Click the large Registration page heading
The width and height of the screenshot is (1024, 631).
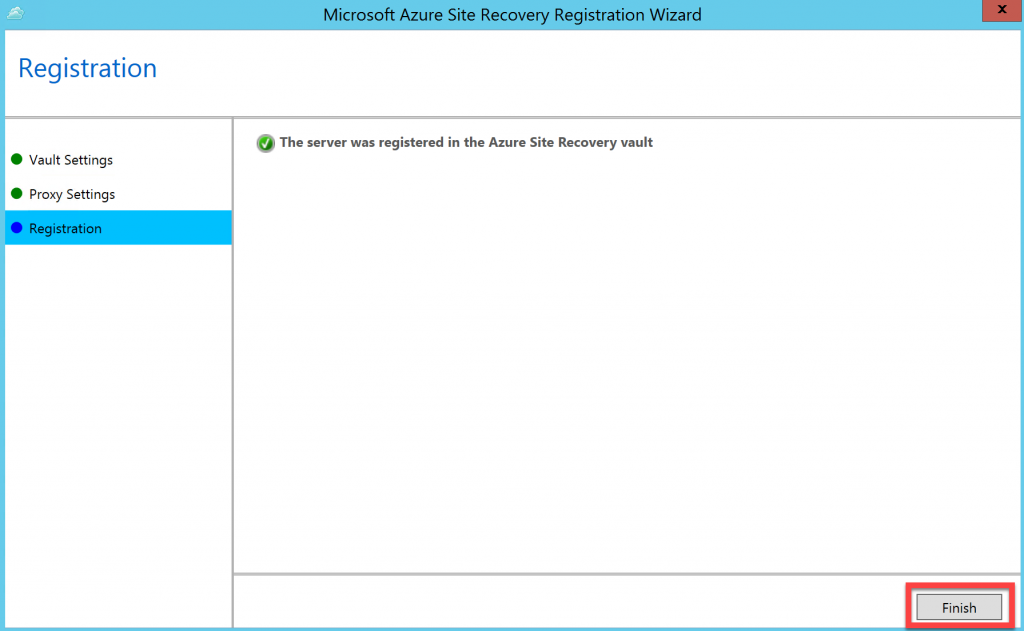coord(88,69)
